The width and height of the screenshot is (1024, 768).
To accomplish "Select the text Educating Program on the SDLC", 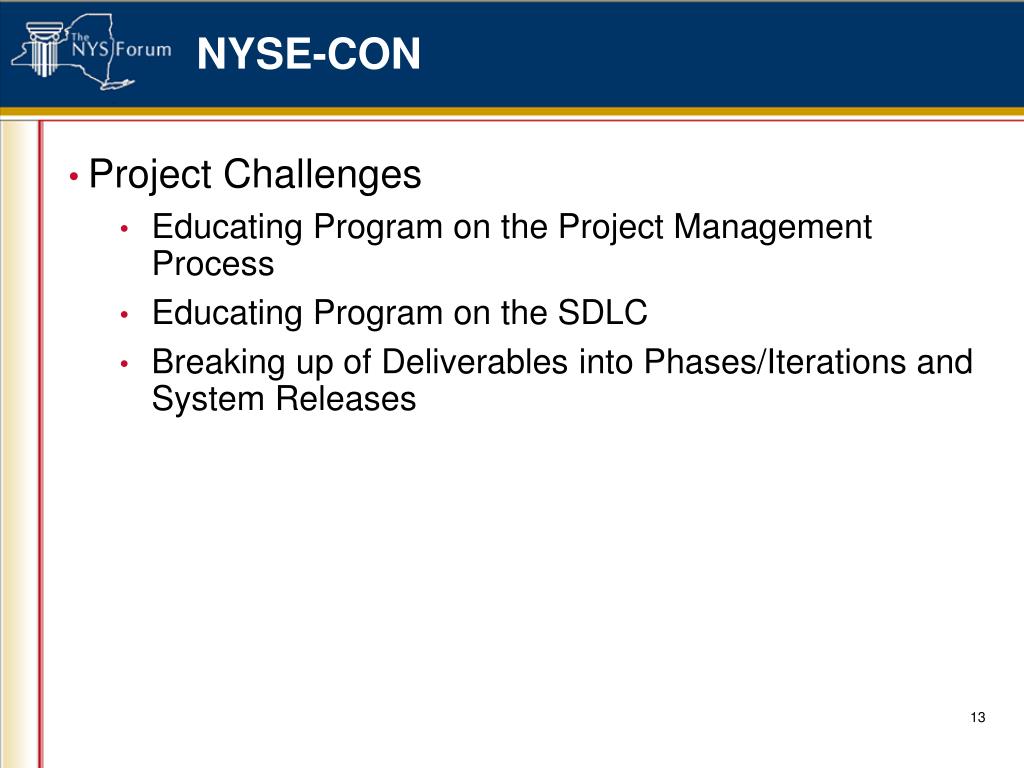I will (x=400, y=312).
